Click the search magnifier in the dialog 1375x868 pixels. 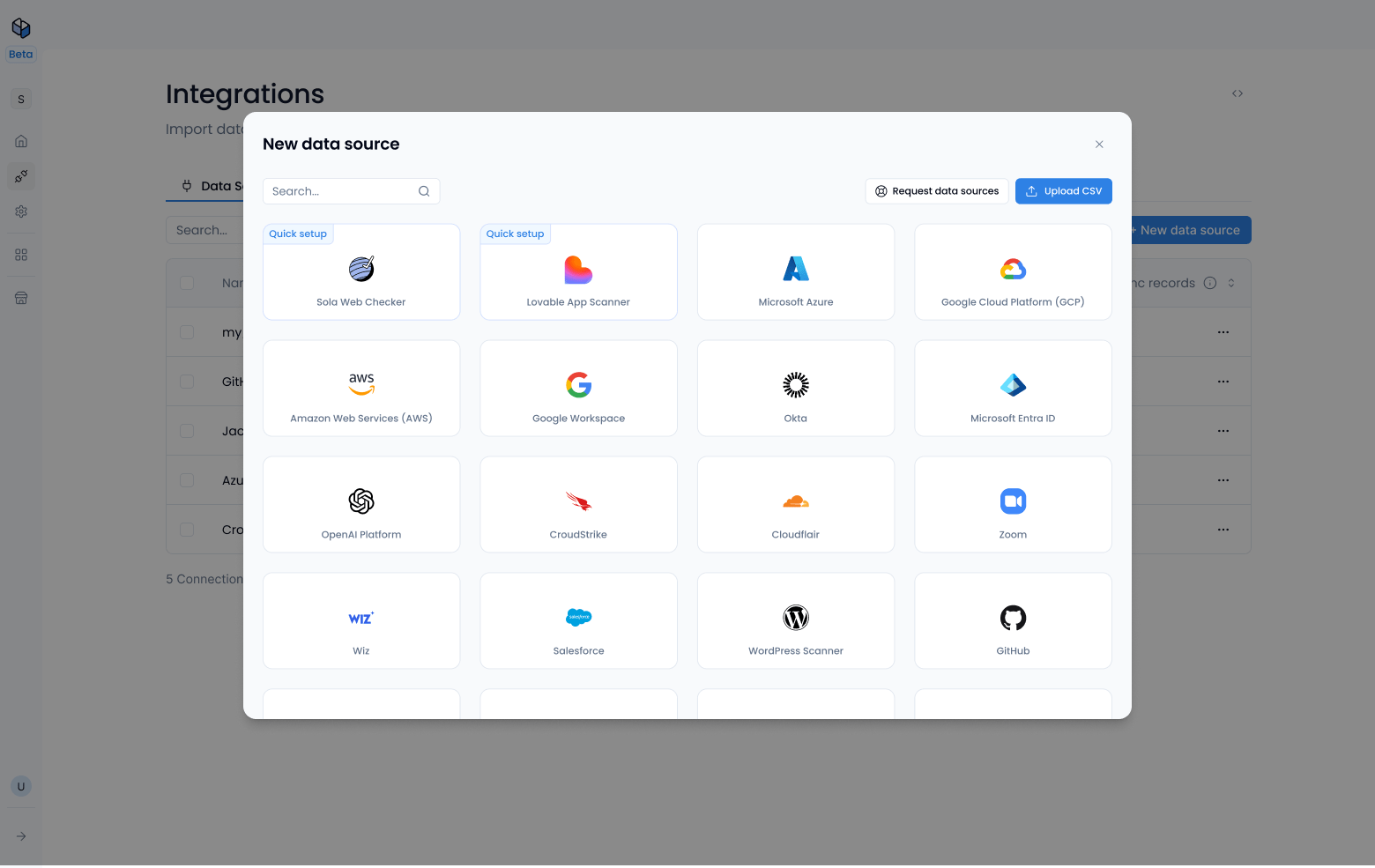click(x=424, y=191)
